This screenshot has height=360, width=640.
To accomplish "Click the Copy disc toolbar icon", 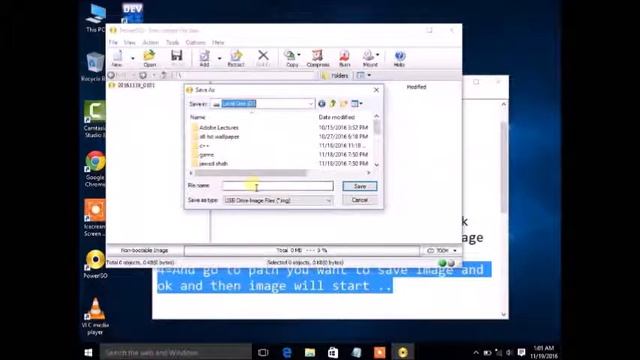I will (291, 58).
